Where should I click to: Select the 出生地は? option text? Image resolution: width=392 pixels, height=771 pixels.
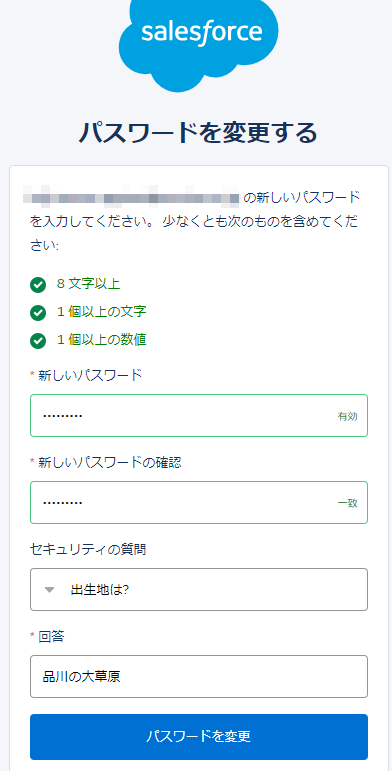tap(100, 590)
